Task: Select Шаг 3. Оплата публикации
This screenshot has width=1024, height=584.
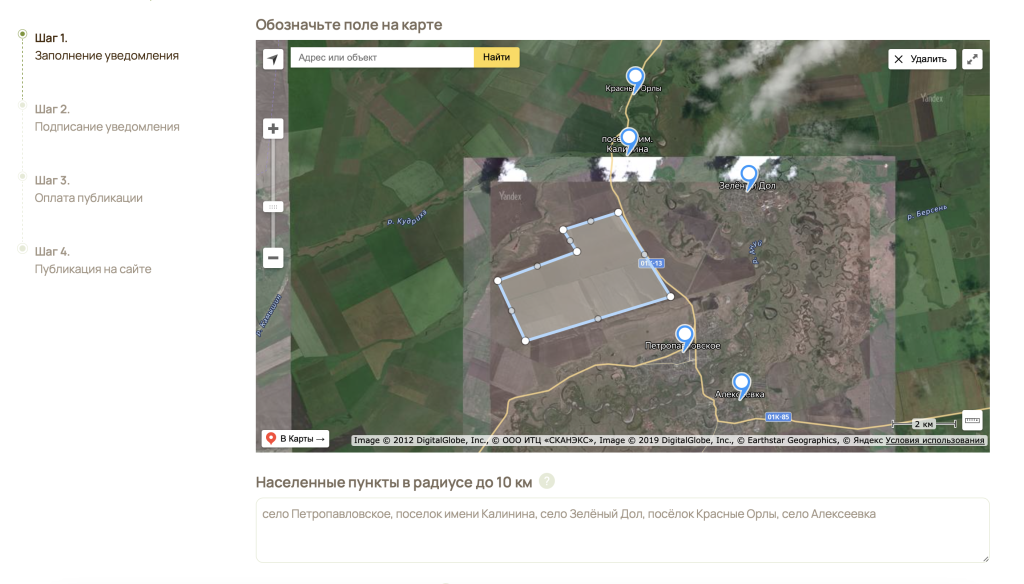Action: [x=89, y=189]
